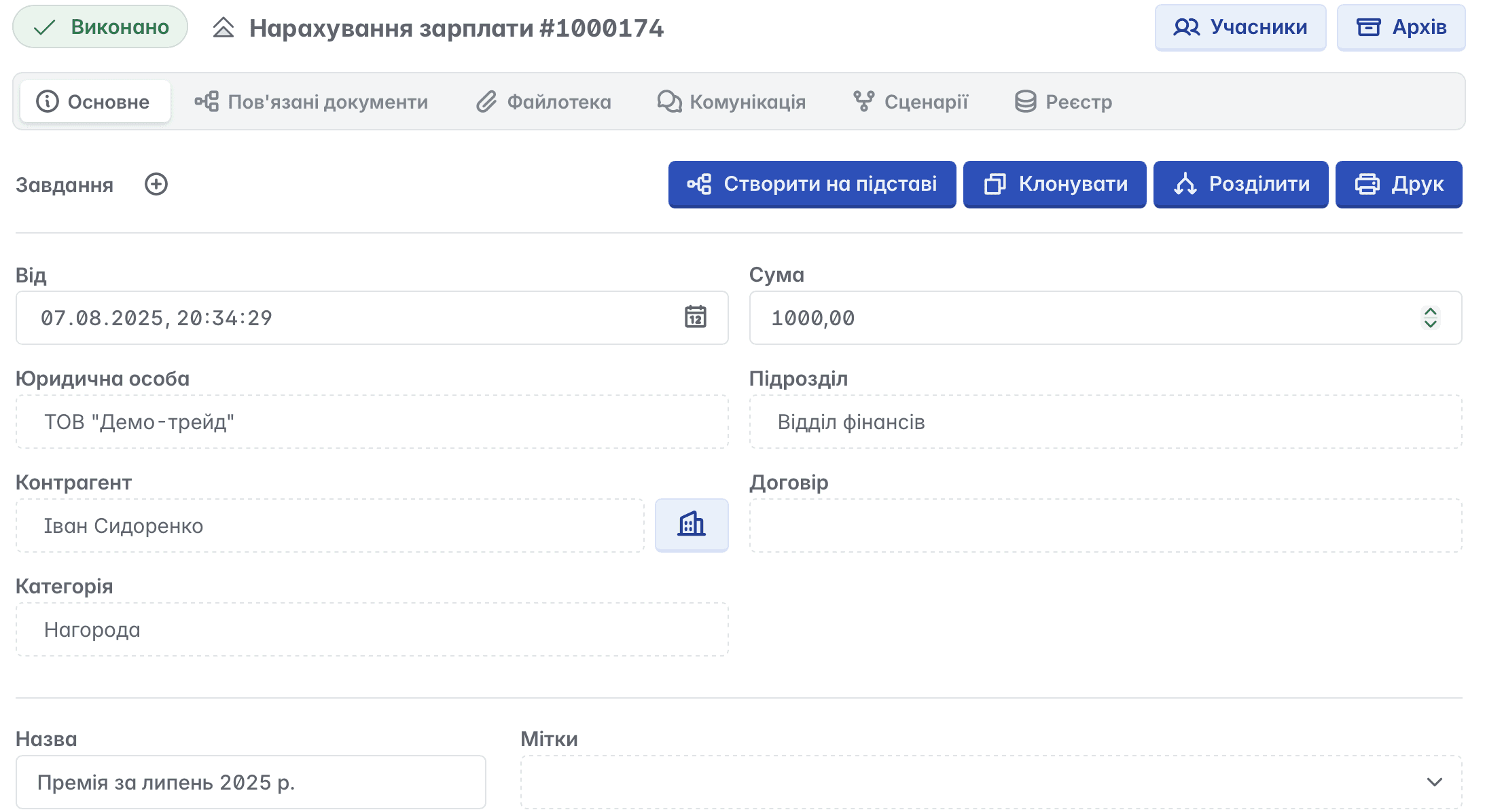
Task: Clone the document with Клонувати
Action: click(1054, 184)
